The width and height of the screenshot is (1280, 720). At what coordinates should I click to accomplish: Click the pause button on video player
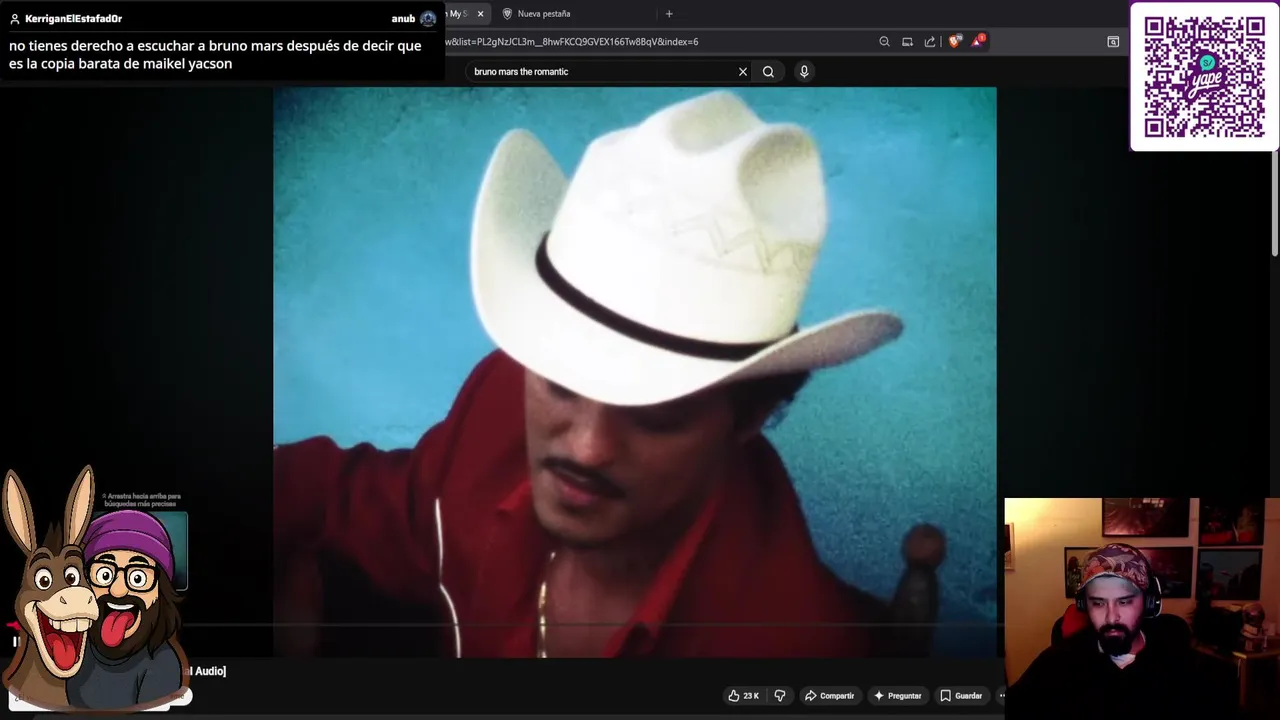coord(16,642)
